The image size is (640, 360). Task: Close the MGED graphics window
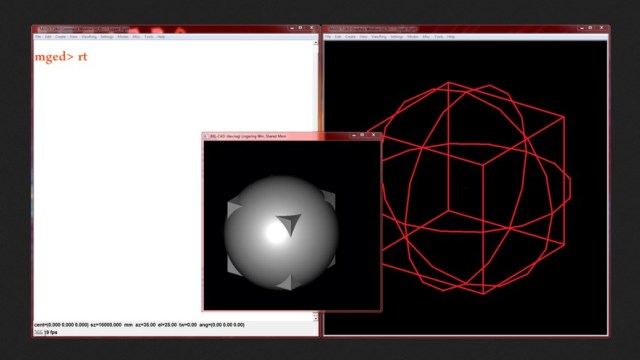click(x=601, y=28)
